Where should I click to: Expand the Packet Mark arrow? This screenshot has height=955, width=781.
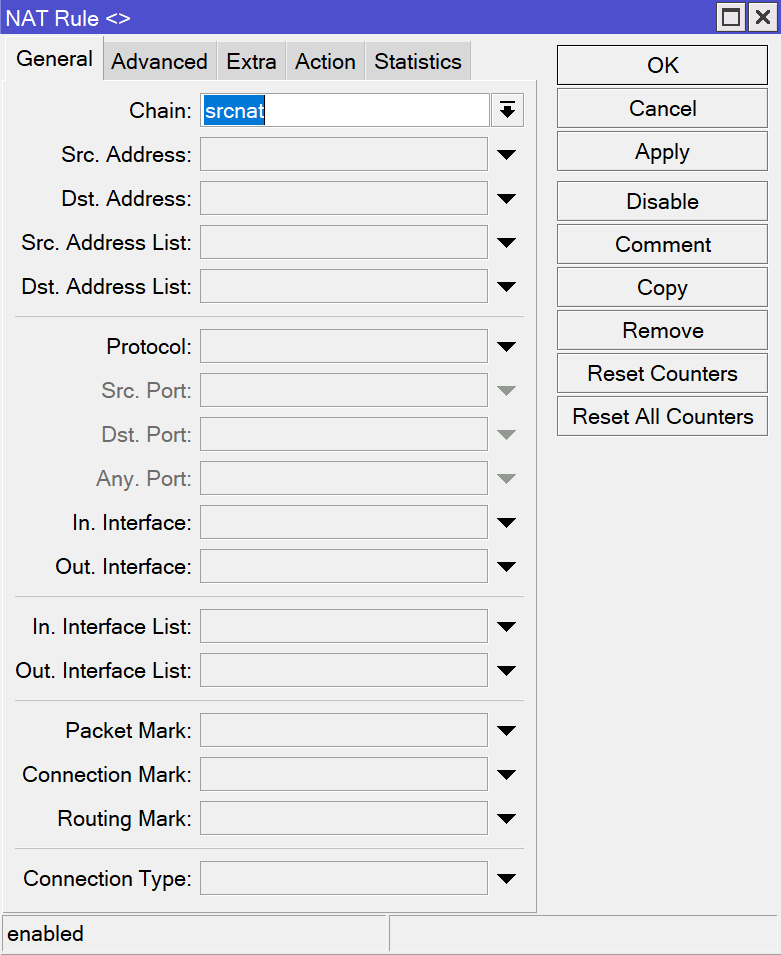(x=506, y=731)
